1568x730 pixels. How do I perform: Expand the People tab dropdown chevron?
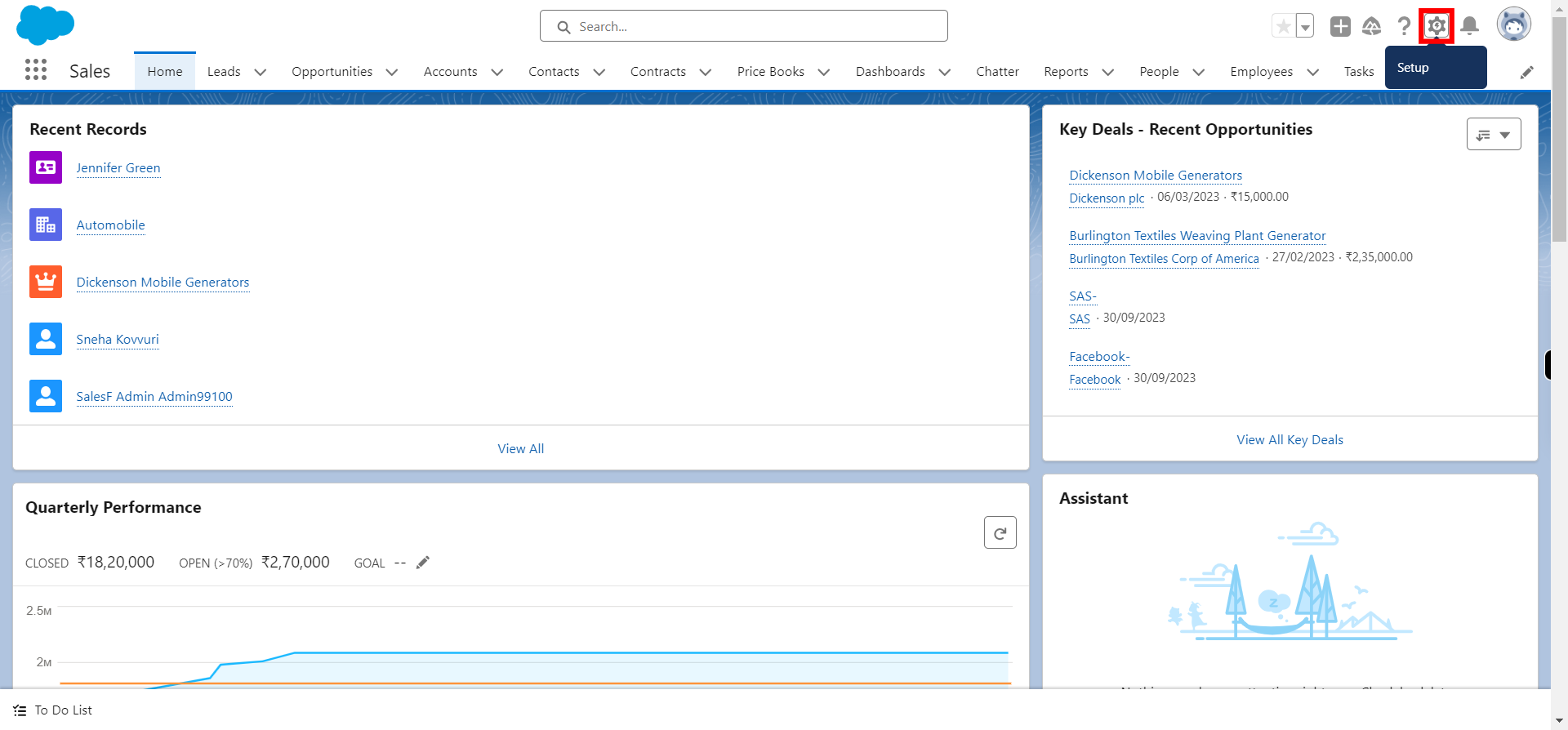(1199, 72)
